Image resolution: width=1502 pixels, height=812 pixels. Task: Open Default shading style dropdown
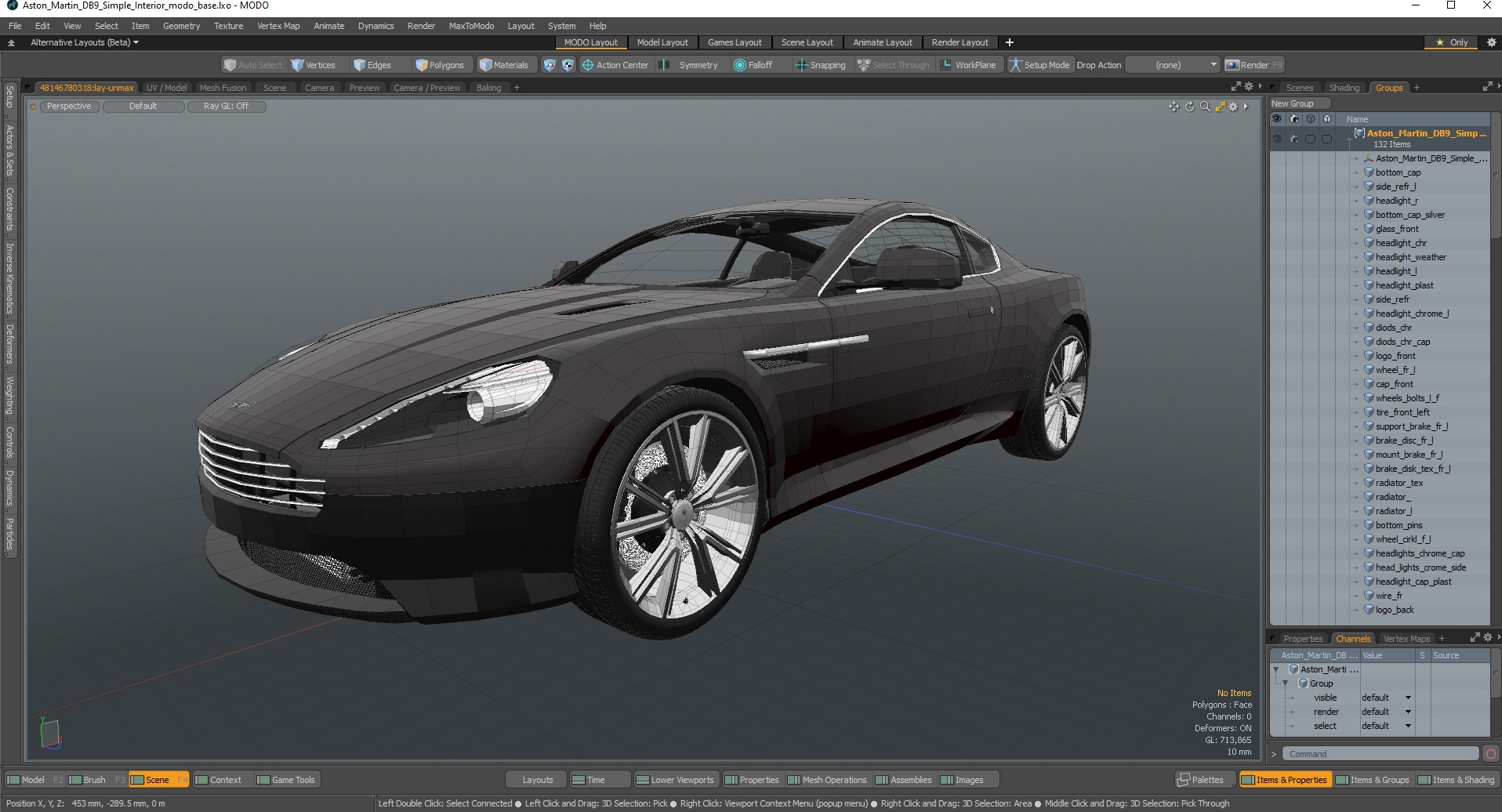point(143,107)
